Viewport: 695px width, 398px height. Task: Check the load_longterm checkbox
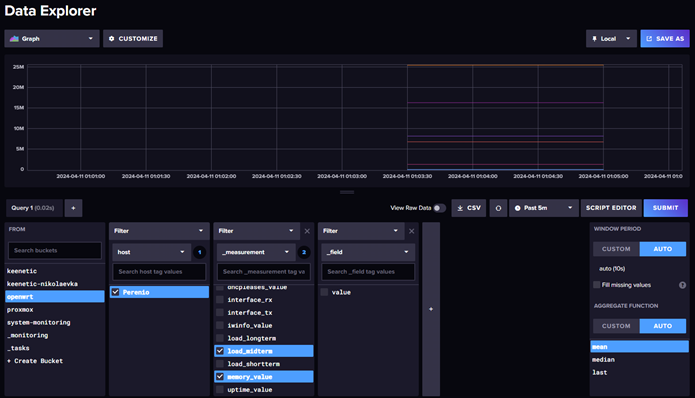(220, 338)
